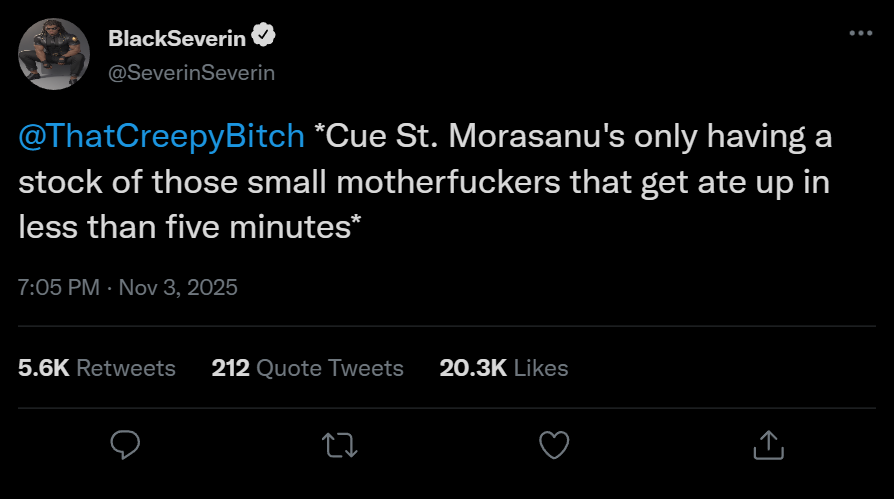Viewport: 894px width, 499px height.
Task: Click the 5.6K retweet count number
Action: pyautogui.click(x=44, y=368)
